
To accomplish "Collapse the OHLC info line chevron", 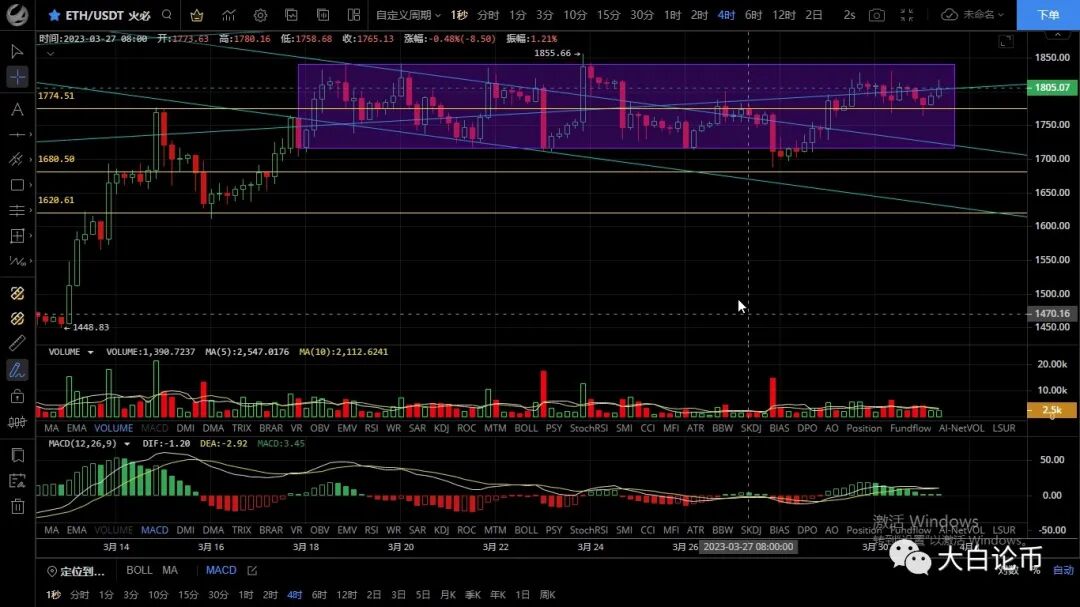I will [50, 53].
